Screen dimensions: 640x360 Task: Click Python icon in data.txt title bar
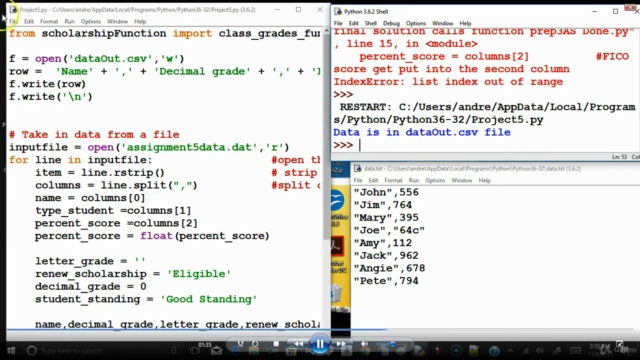358,168
